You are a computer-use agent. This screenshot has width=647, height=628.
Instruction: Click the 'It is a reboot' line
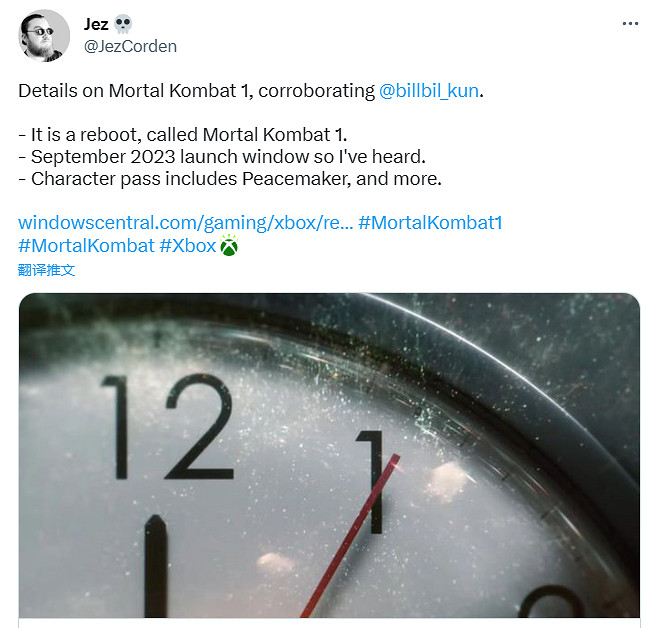pos(183,135)
